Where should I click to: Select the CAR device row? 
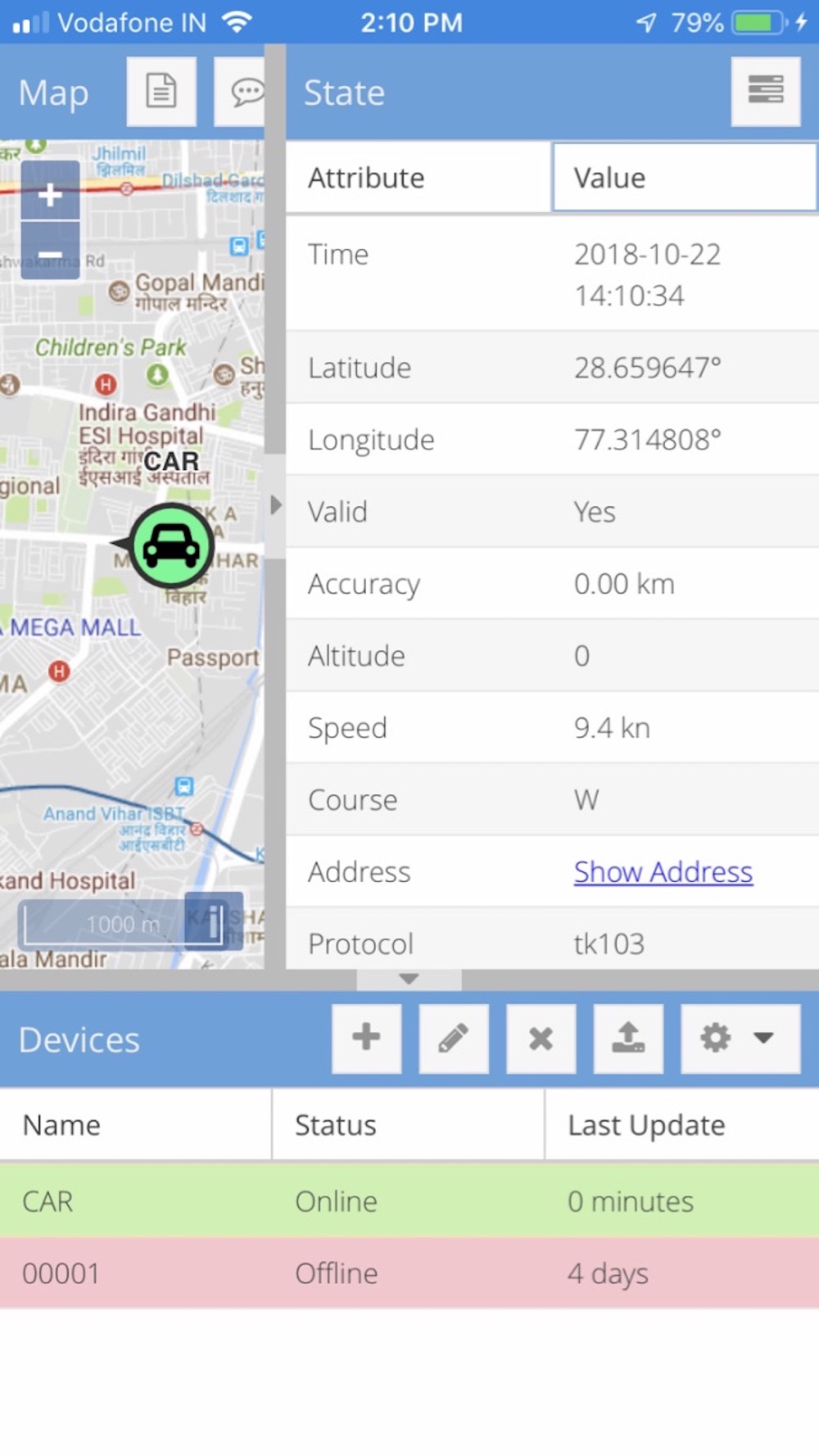409,1201
